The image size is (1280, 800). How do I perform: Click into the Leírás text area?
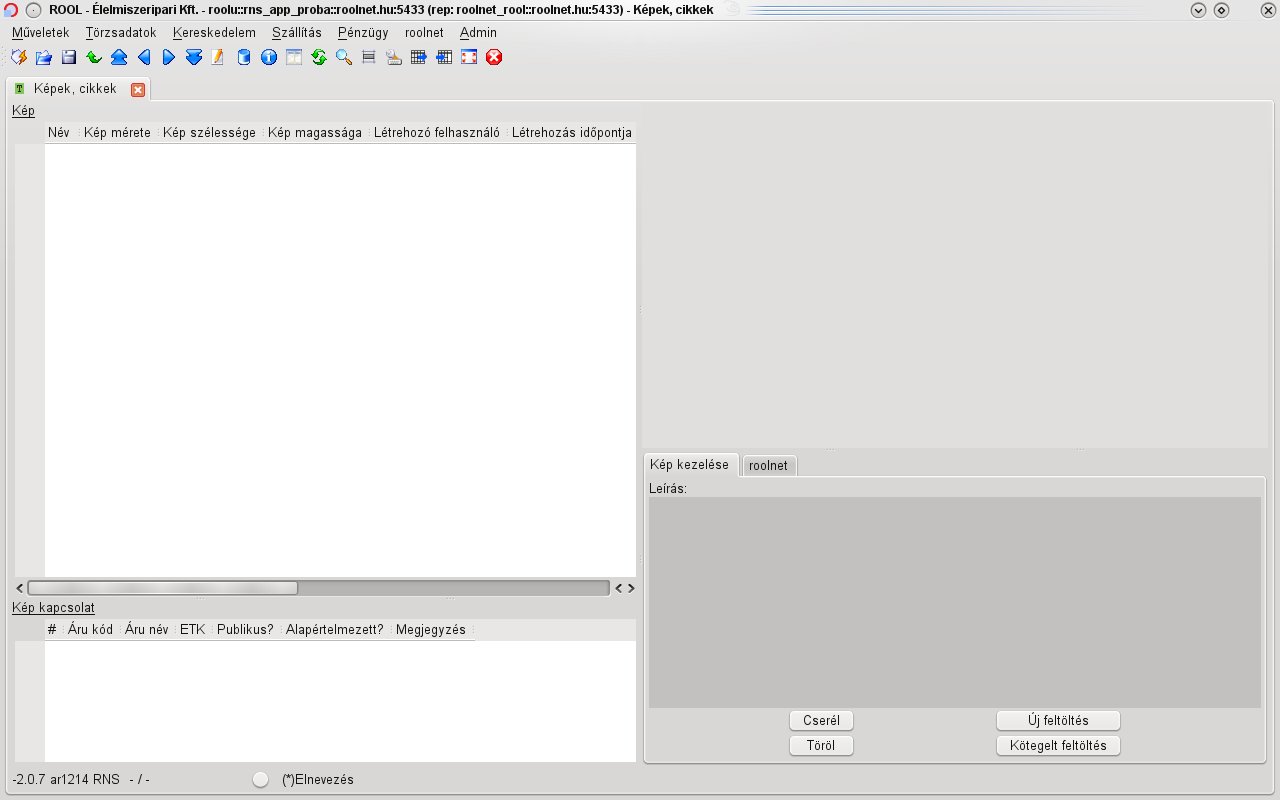954,602
